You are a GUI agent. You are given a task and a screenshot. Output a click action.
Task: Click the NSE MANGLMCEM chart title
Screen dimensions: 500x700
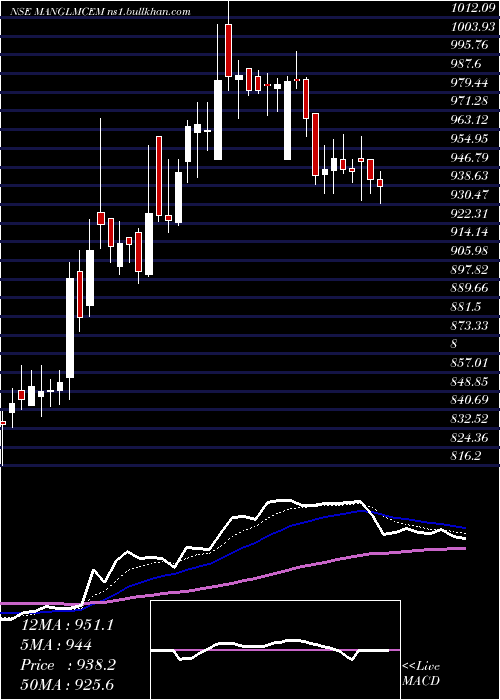tap(101, 12)
